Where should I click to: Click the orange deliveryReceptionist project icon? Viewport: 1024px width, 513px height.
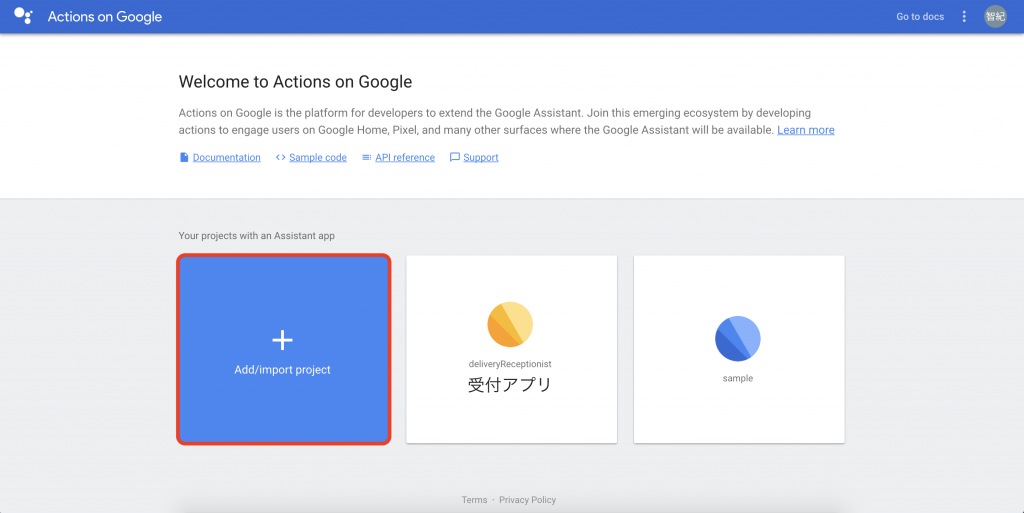[510, 324]
